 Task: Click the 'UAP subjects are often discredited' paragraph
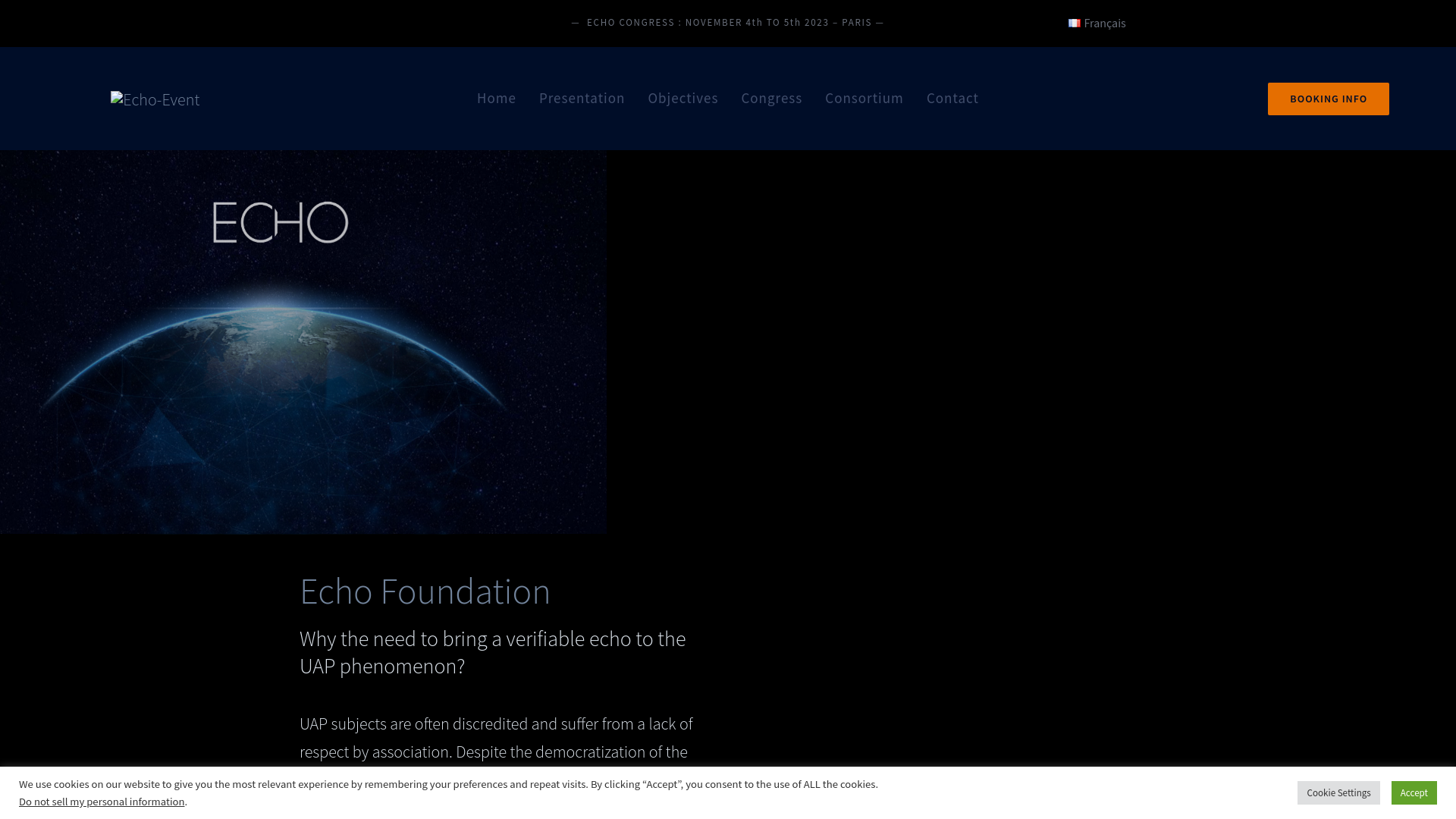496,738
